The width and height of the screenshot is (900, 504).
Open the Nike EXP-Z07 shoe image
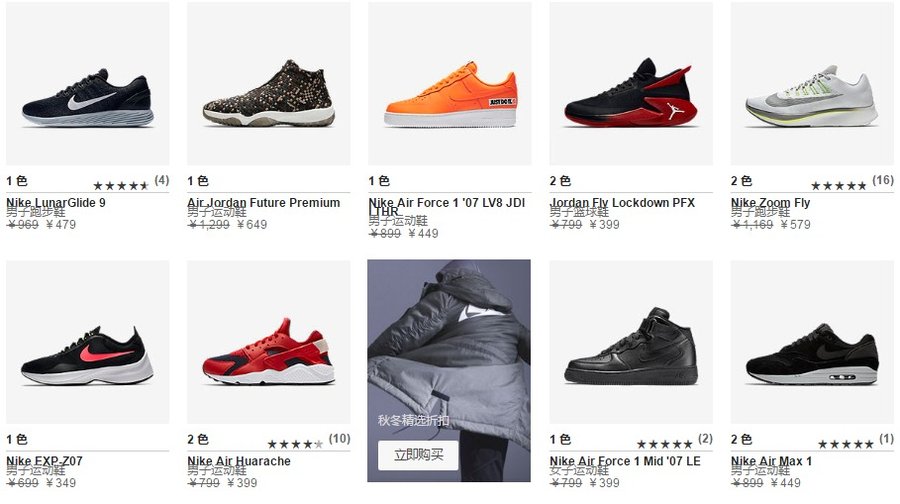point(88,342)
